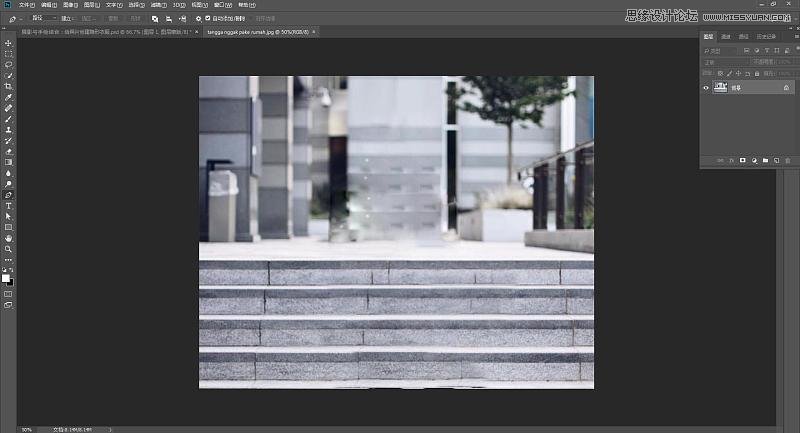Select the Eyedropper tool
This screenshot has height=433, width=800.
8,97
